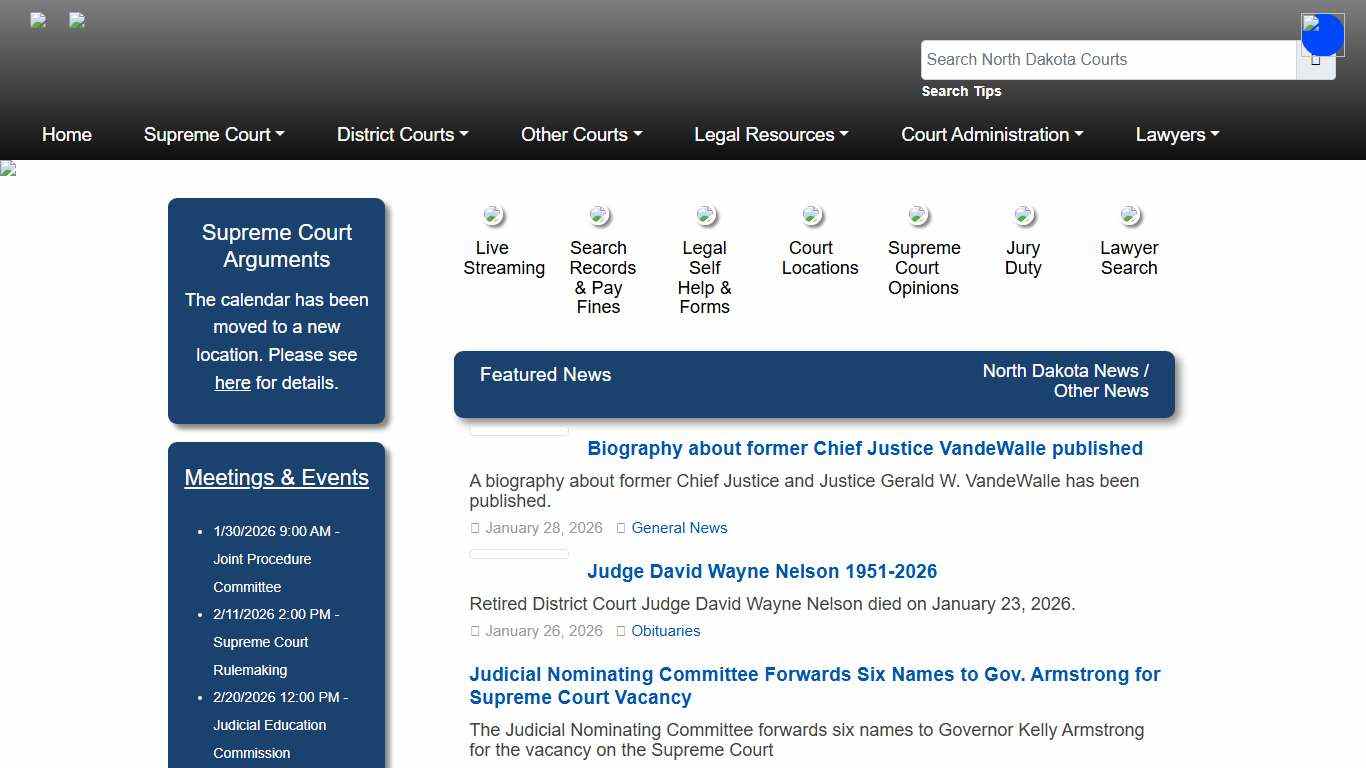The height and width of the screenshot is (768, 1366).
Task: Click the Supreme Court Opinions icon
Action: click(919, 214)
